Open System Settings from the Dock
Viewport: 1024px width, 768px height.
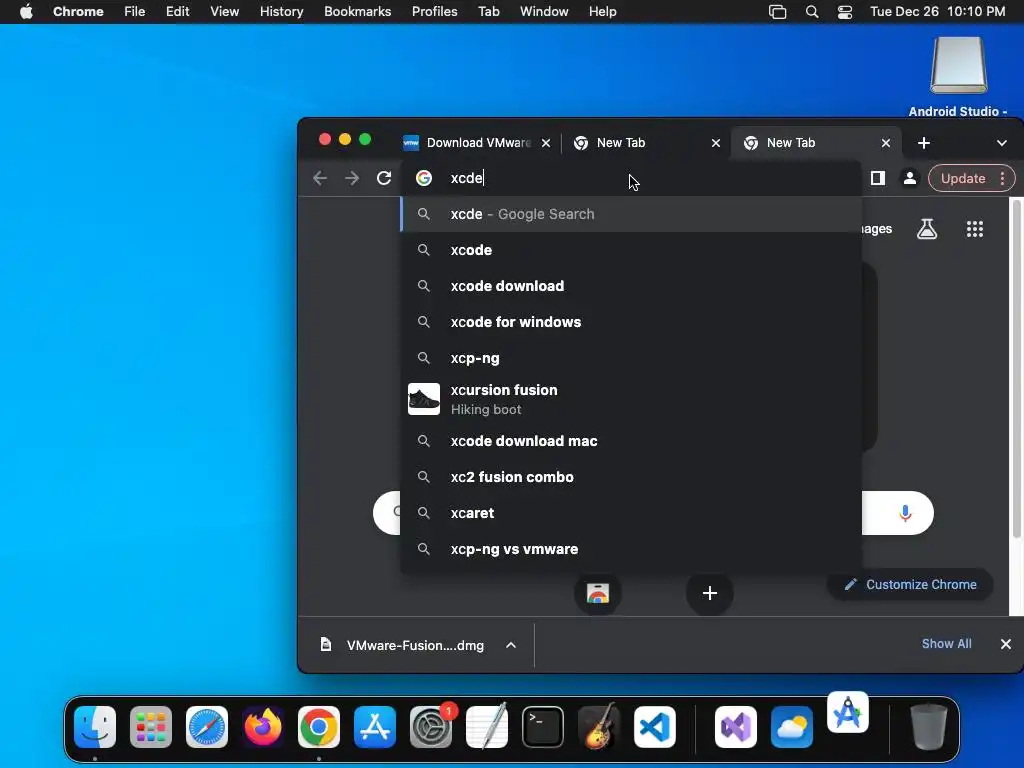click(x=431, y=727)
